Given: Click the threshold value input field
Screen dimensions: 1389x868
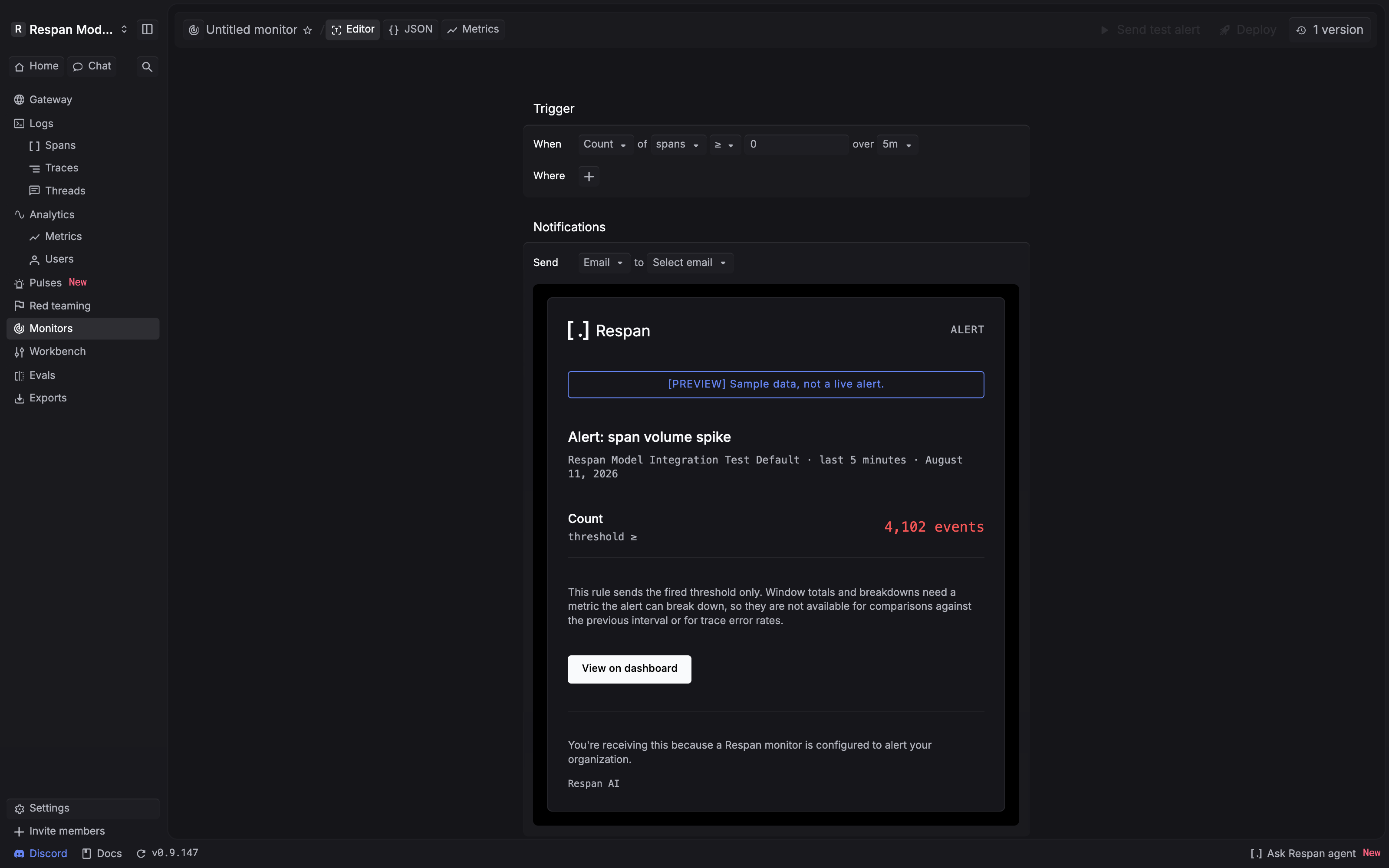Looking at the screenshot, I should click(796, 145).
